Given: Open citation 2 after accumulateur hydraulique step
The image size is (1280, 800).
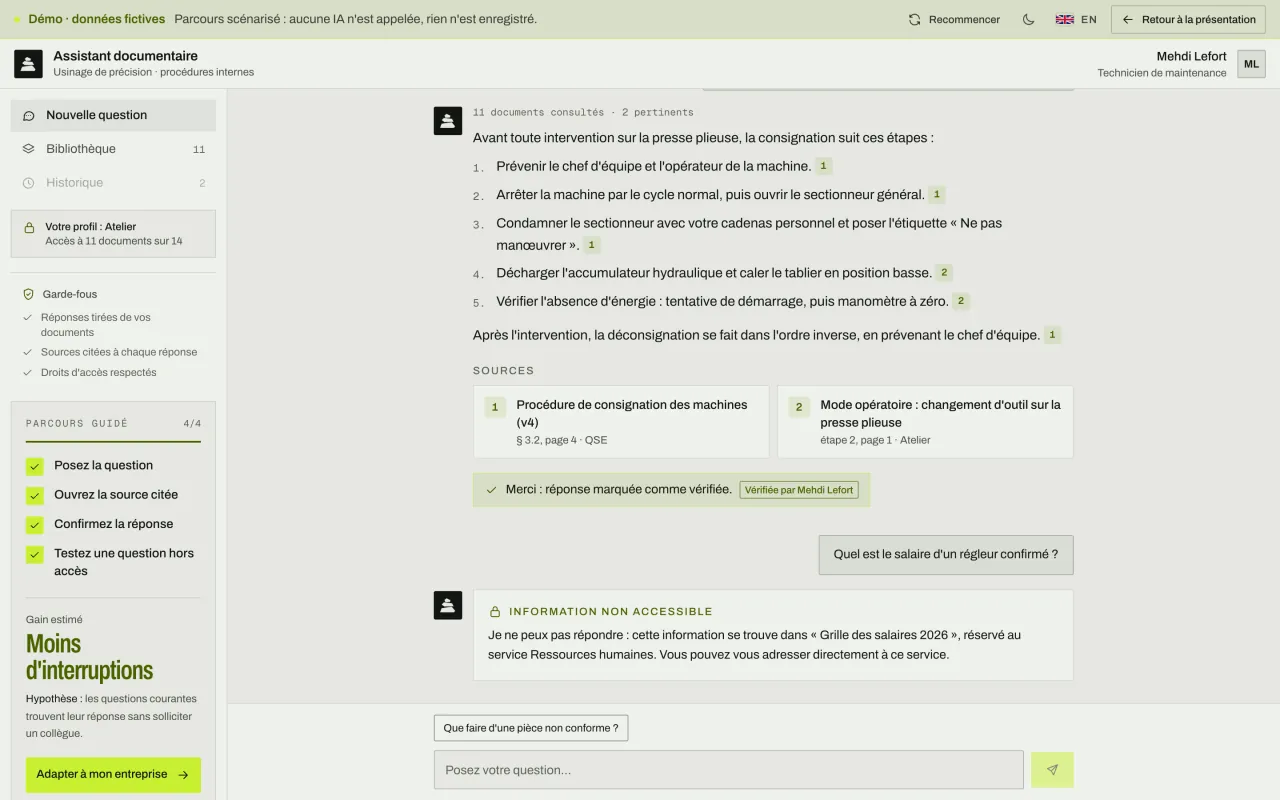Looking at the screenshot, I should coord(944,272).
